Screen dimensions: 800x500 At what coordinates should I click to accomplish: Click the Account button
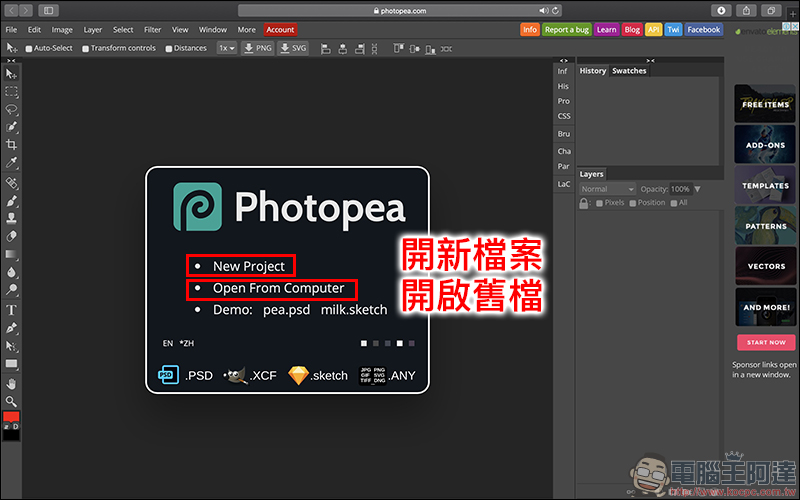[x=280, y=30]
